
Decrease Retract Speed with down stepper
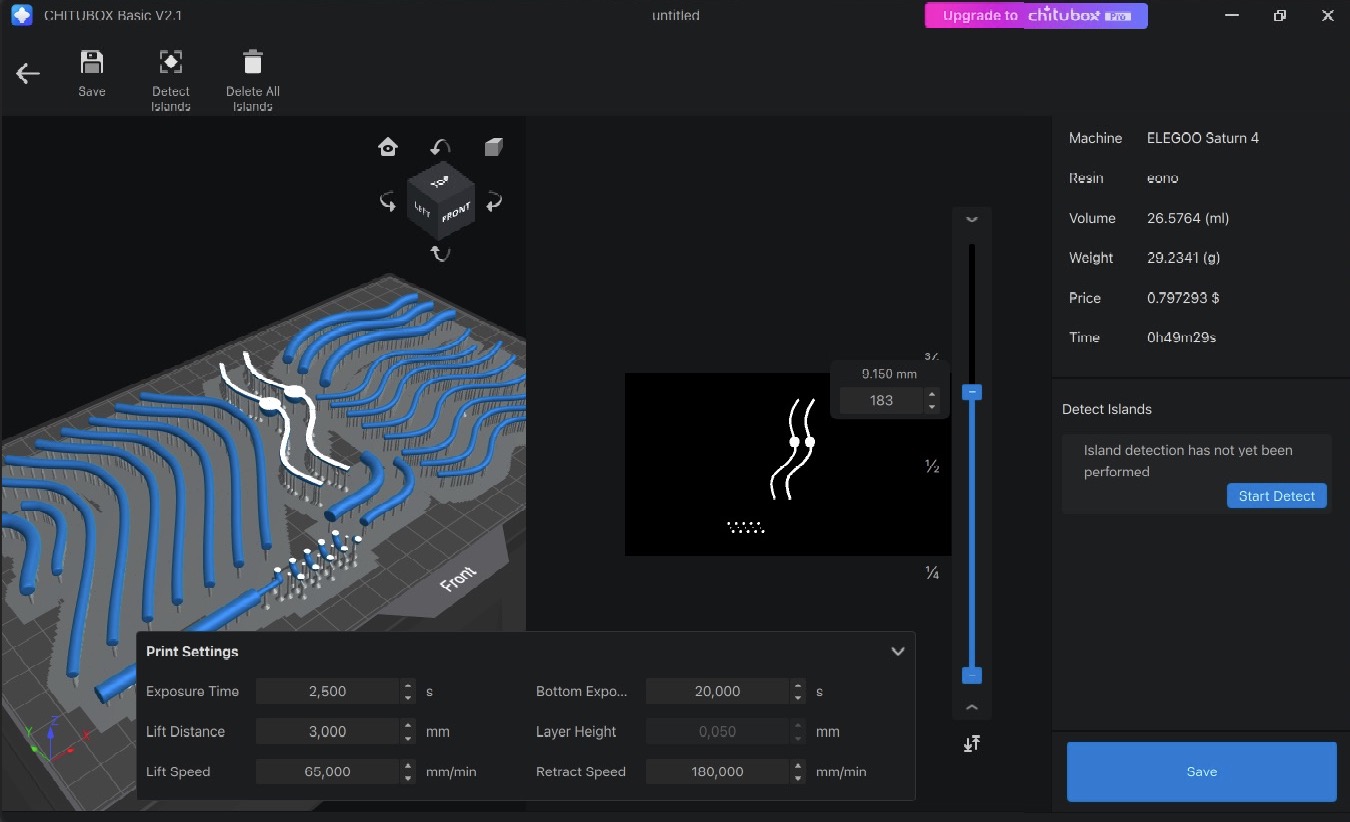[798, 777]
